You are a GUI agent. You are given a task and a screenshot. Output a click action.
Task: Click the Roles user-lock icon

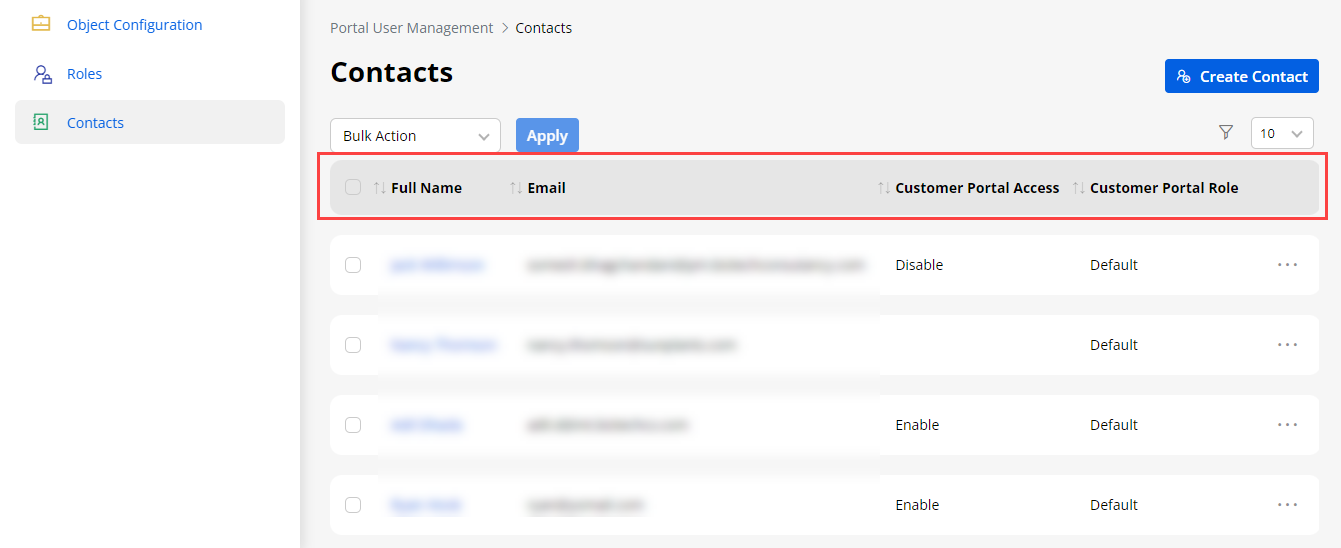41,74
